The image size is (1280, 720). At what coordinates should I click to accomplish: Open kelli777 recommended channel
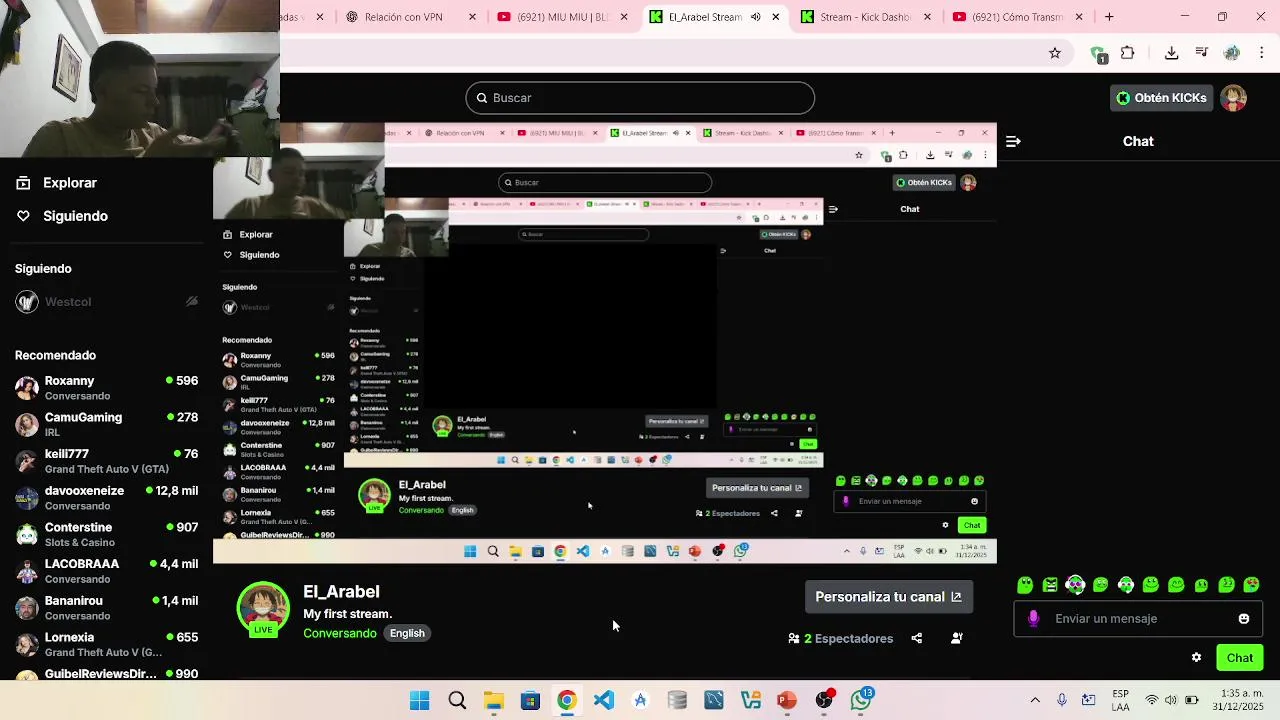coord(106,461)
